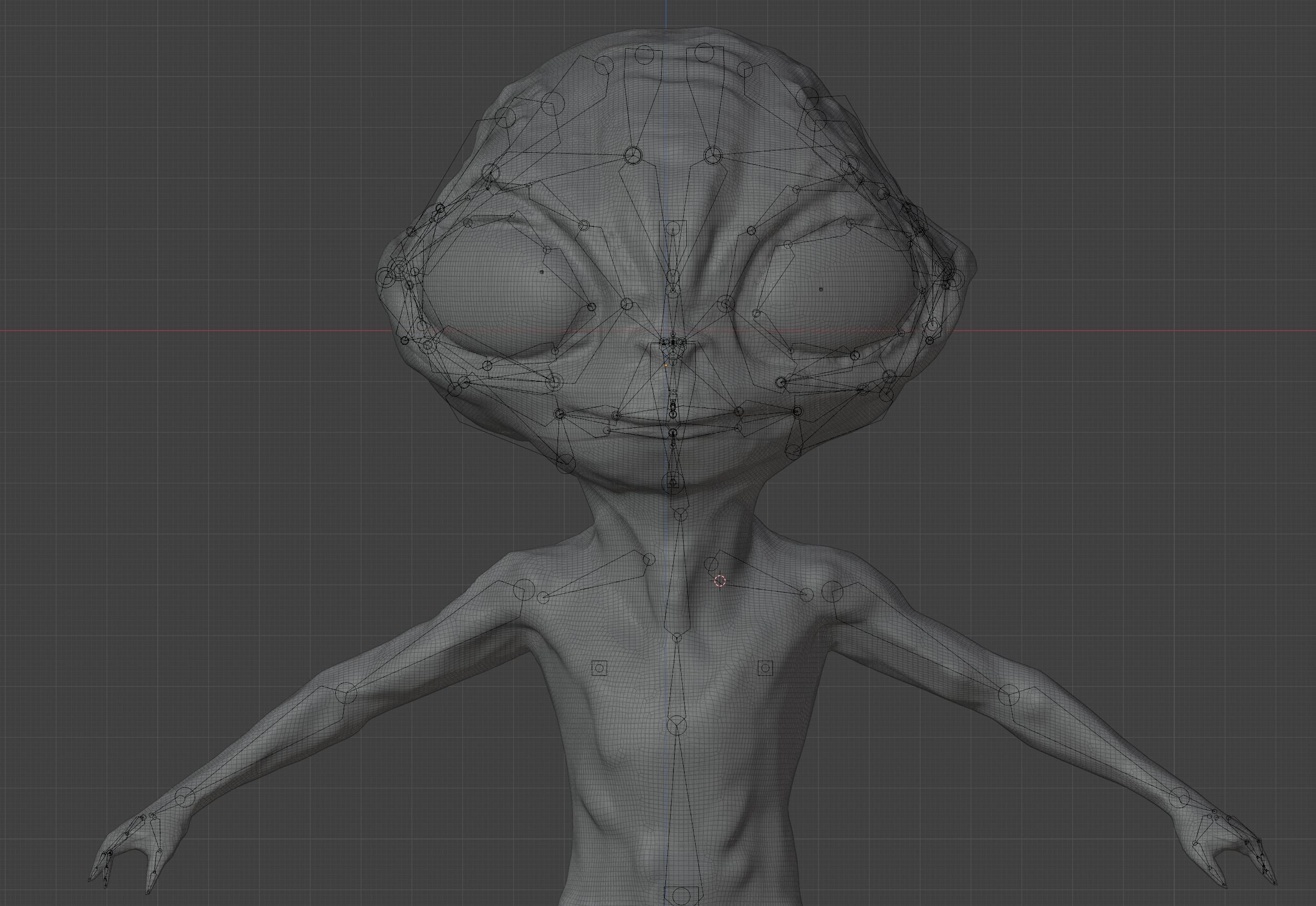Select view-right clavicle bone inner circle near neck
The image size is (1316, 906).
click(710, 564)
